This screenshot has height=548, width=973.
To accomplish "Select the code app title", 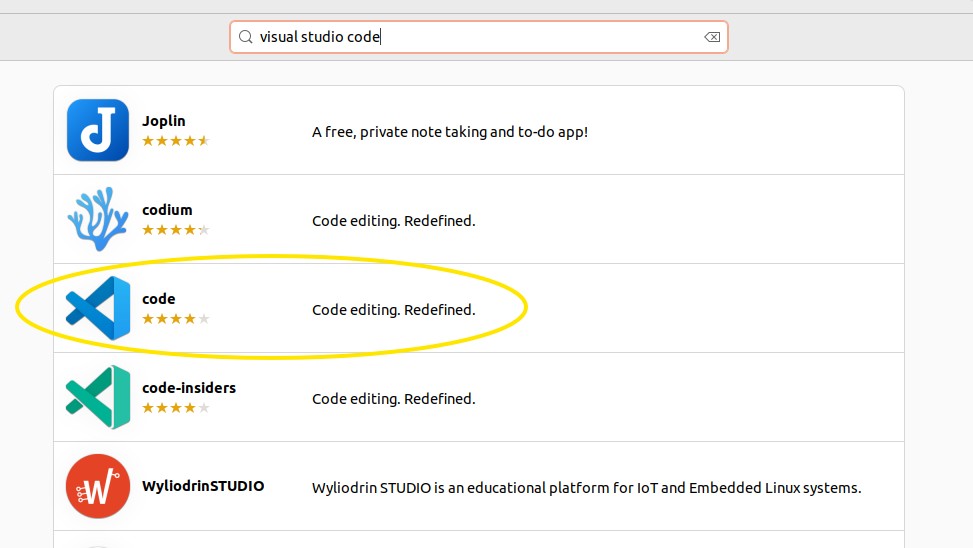I will click(159, 299).
